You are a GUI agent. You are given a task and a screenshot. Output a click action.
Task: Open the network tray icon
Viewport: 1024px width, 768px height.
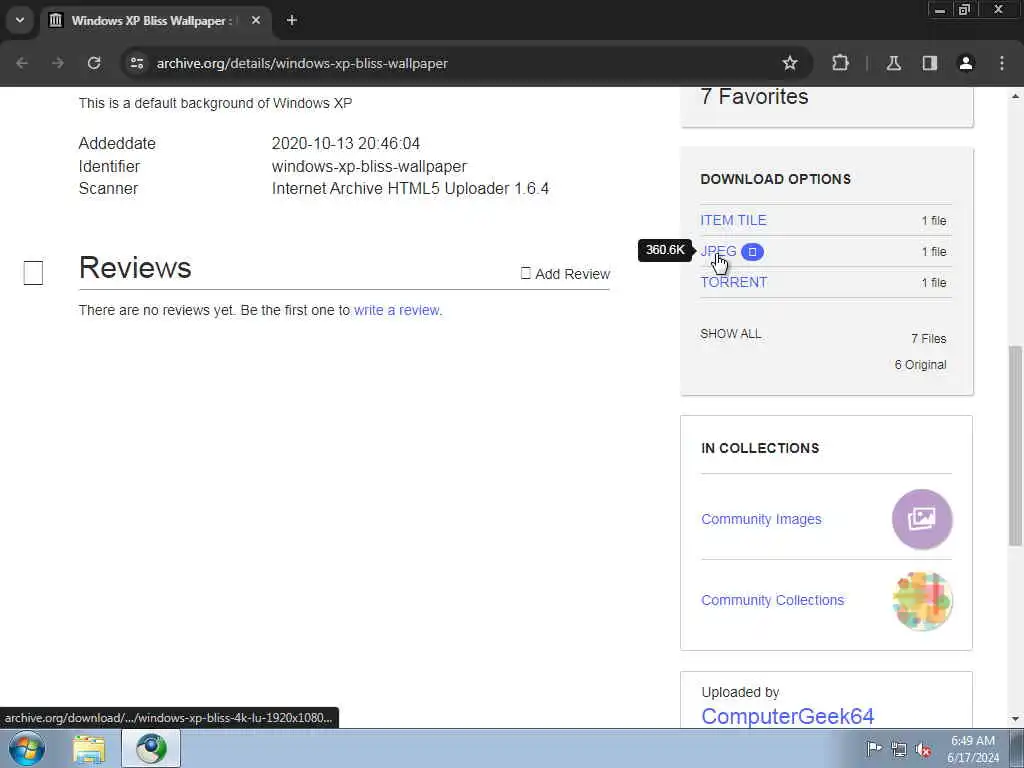click(x=899, y=749)
